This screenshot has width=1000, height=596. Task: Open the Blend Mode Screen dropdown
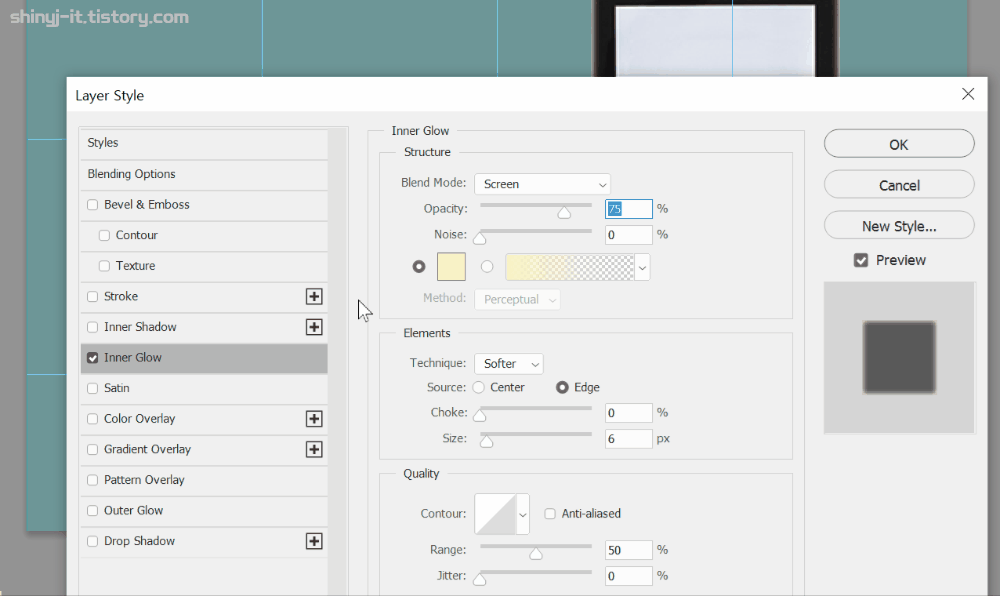(x=542, y=184)
